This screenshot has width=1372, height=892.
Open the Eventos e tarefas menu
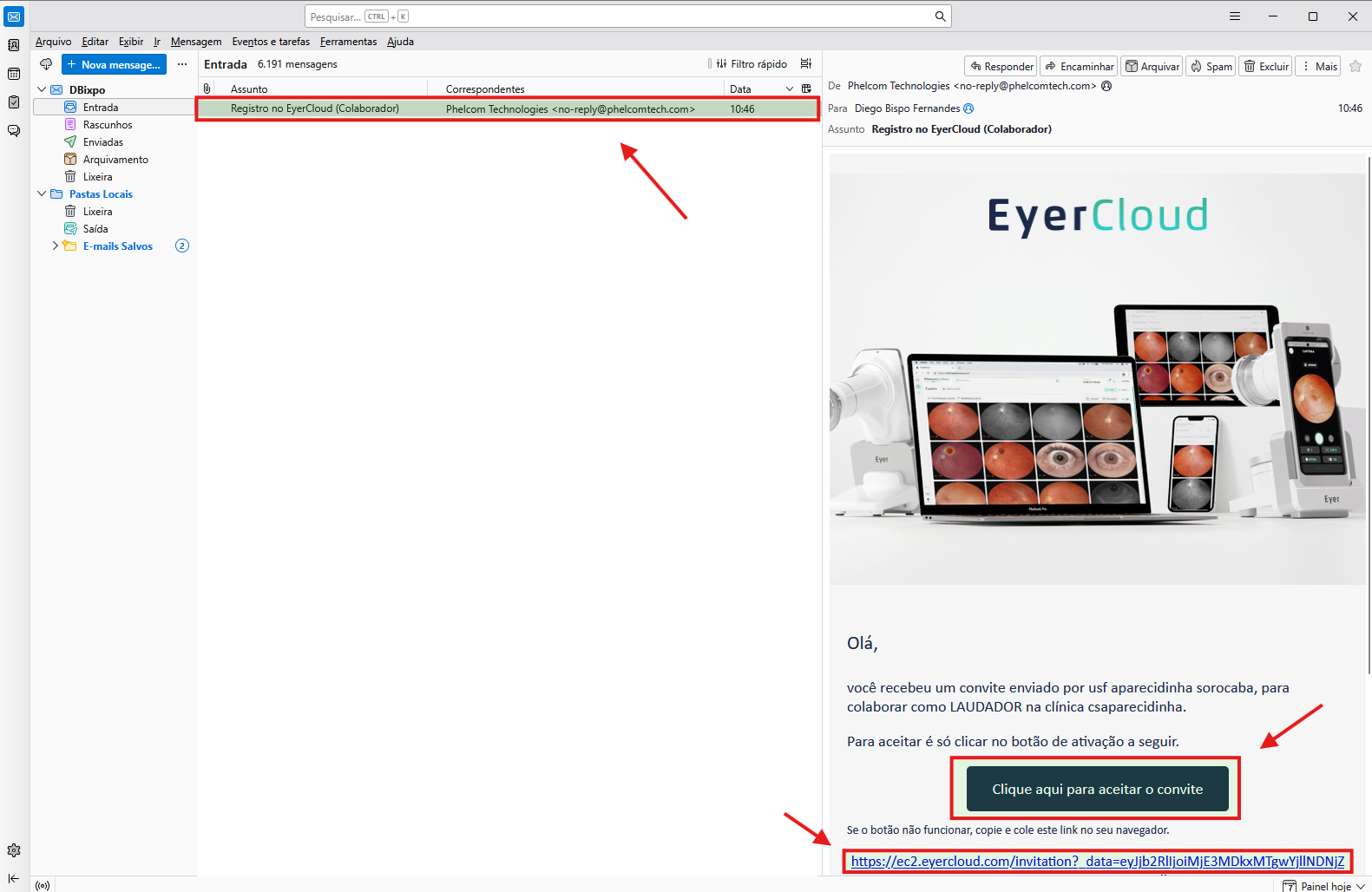tap(271, 42)
